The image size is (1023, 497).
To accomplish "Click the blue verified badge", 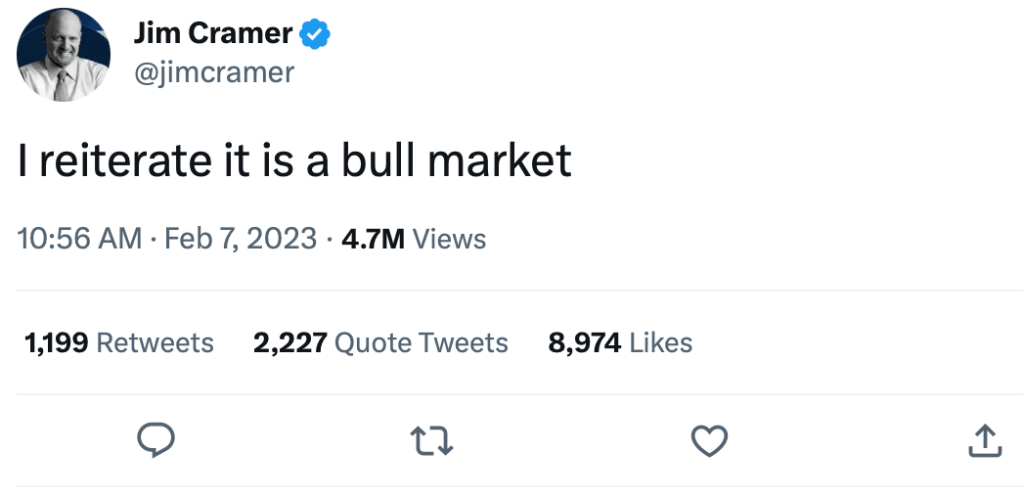I will tap(316, 34).
